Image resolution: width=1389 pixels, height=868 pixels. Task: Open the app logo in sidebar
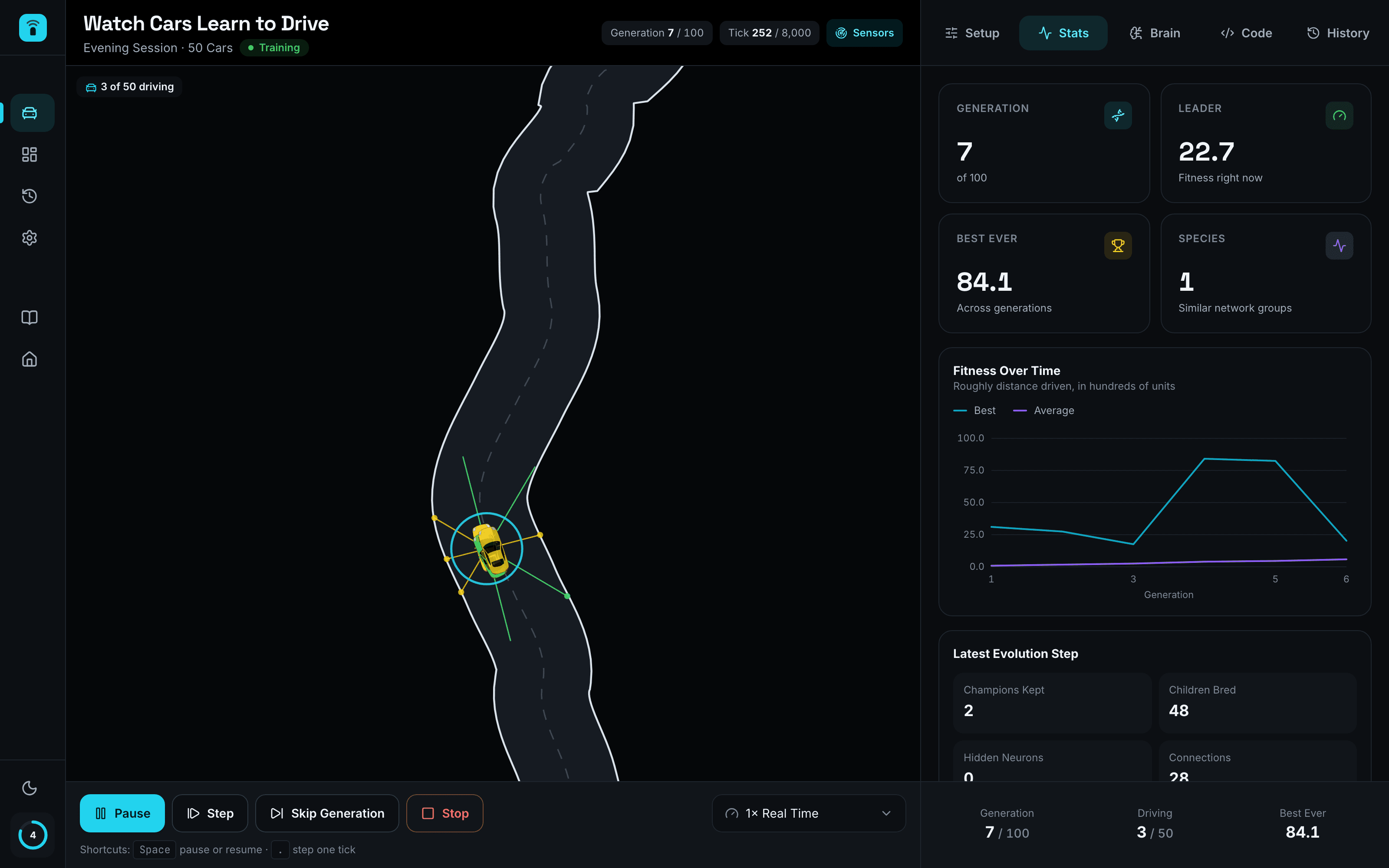tap(33, 27)
